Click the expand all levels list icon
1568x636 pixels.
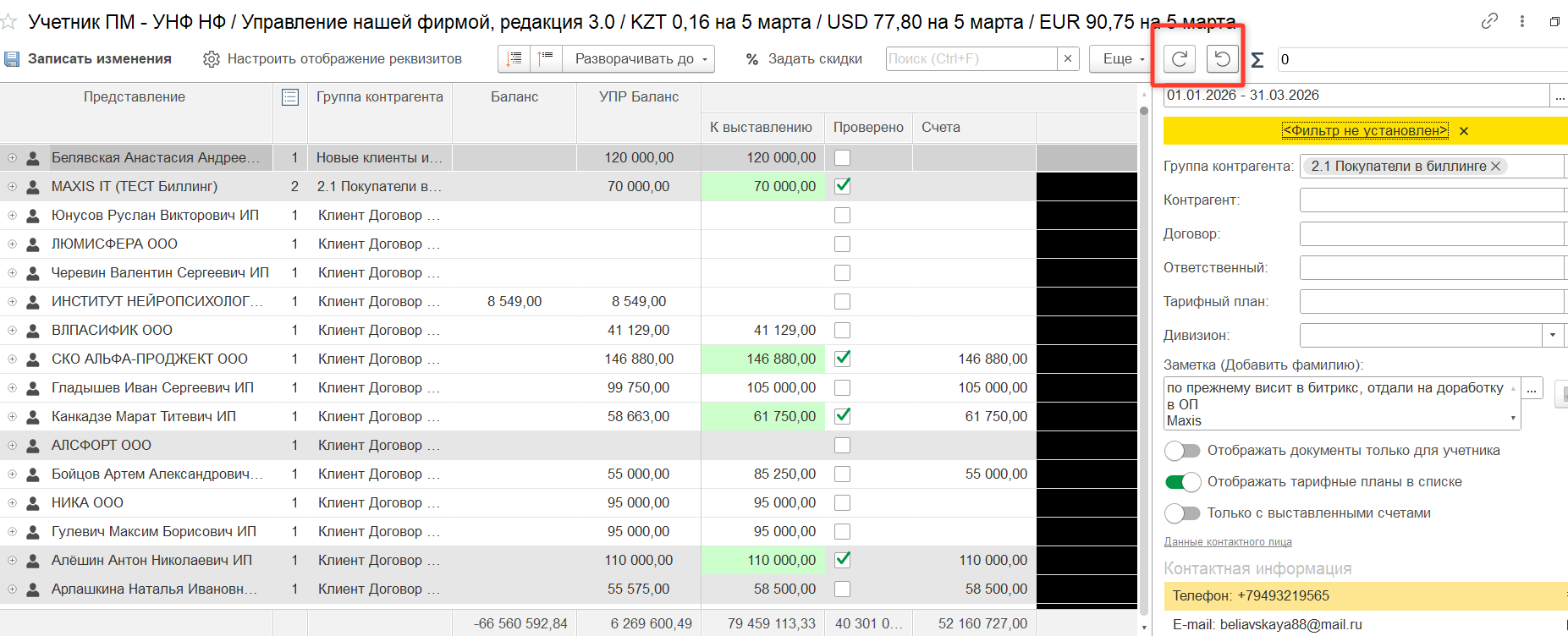pyautogui.click(x=514, y=58)
